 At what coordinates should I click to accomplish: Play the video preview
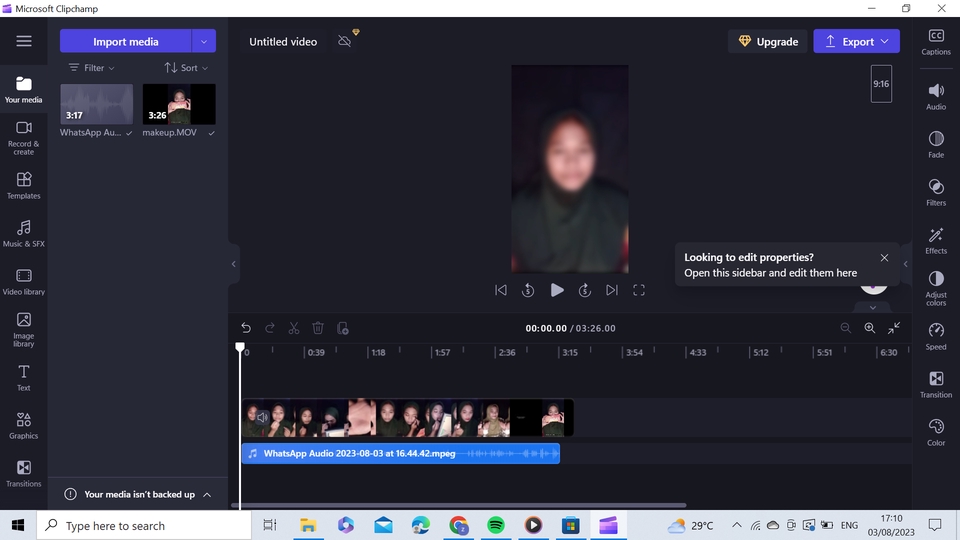[x=557, y=290]
